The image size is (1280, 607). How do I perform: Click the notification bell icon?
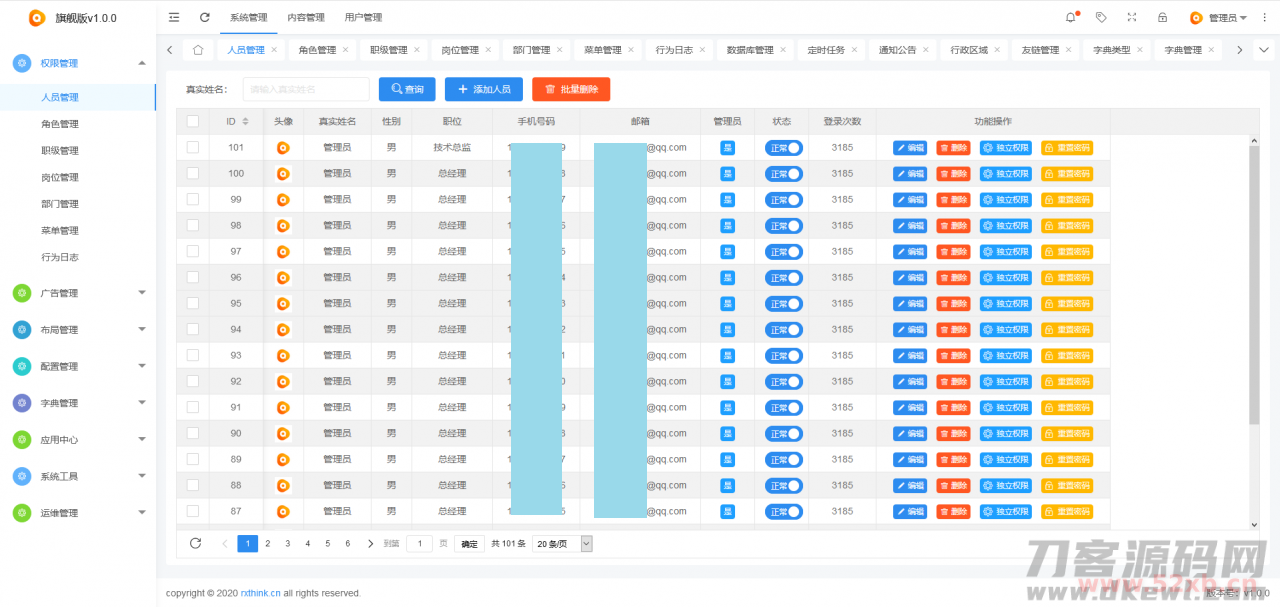tap(1071, 17)
